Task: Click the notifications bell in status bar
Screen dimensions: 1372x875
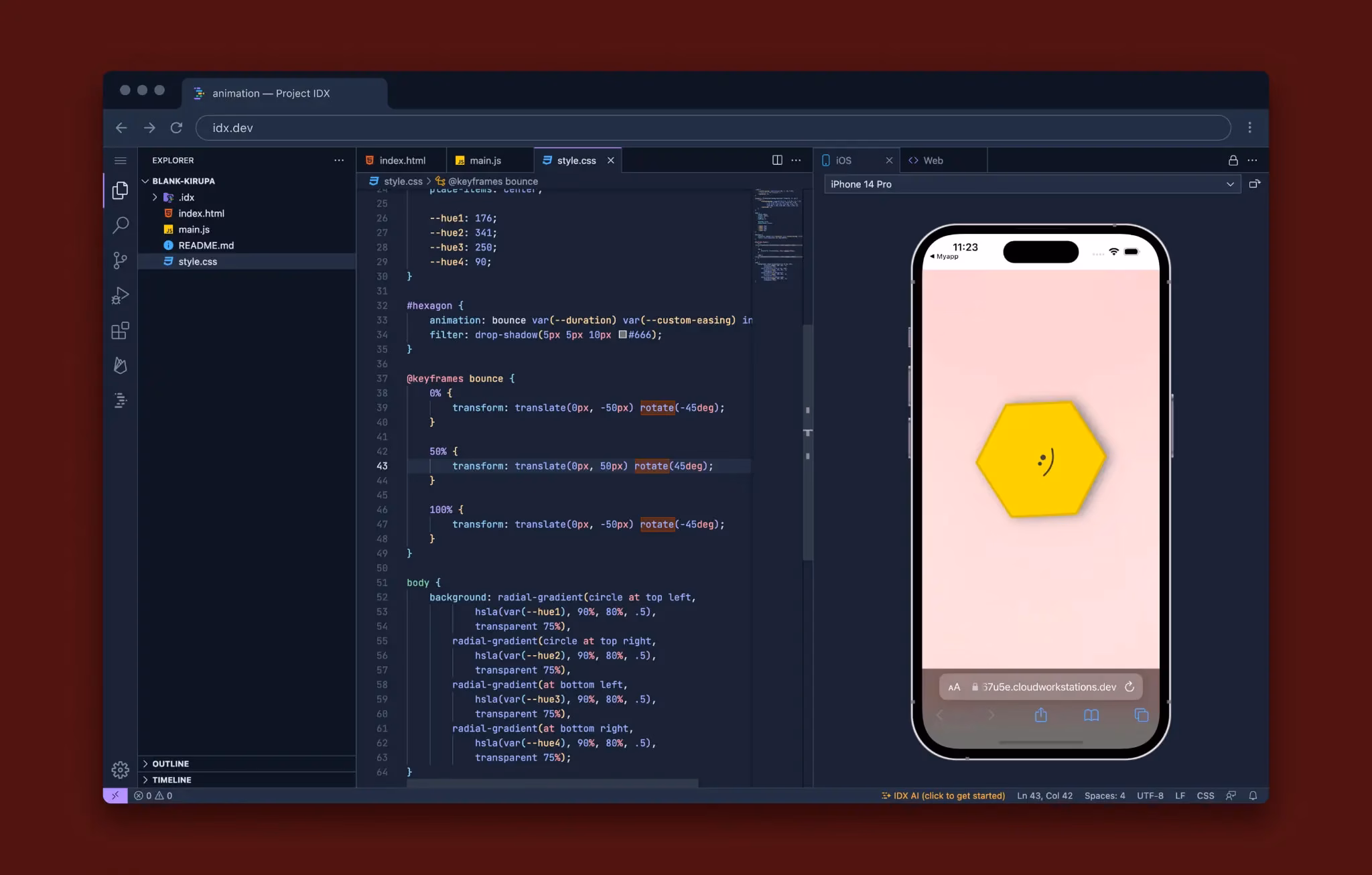Action: point(1253,795)
